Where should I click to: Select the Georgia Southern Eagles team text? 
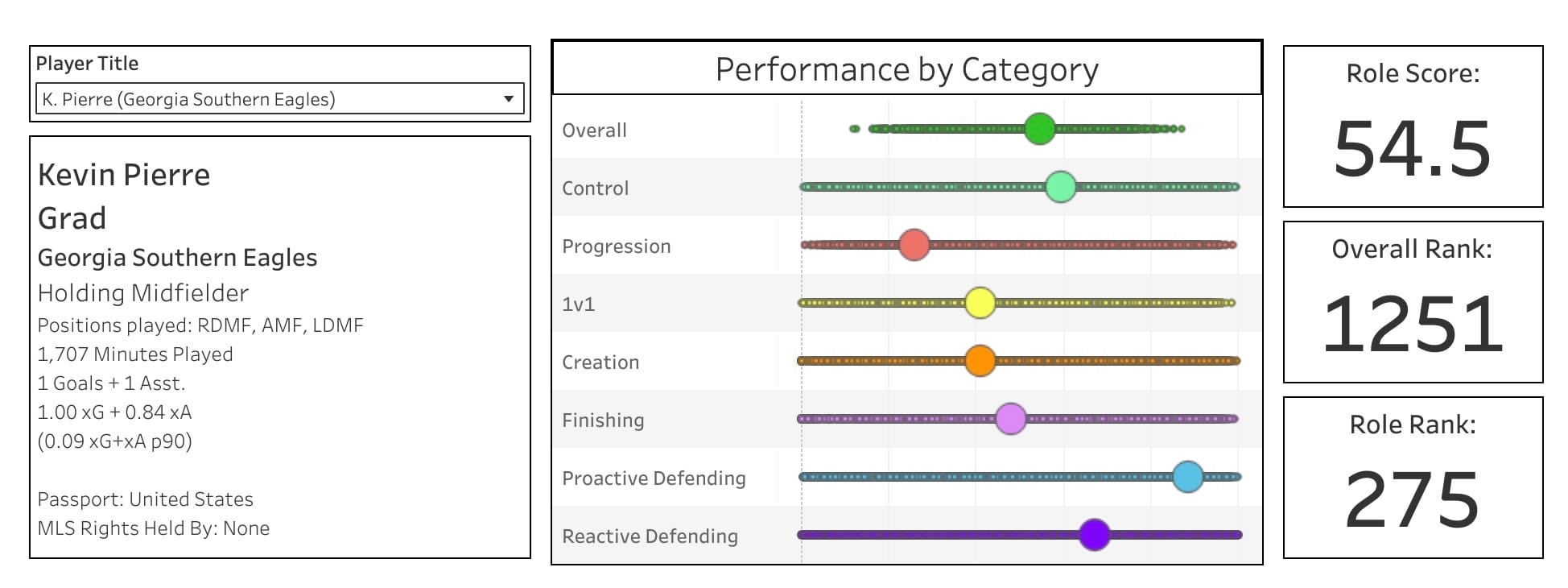tap(177, 258)
